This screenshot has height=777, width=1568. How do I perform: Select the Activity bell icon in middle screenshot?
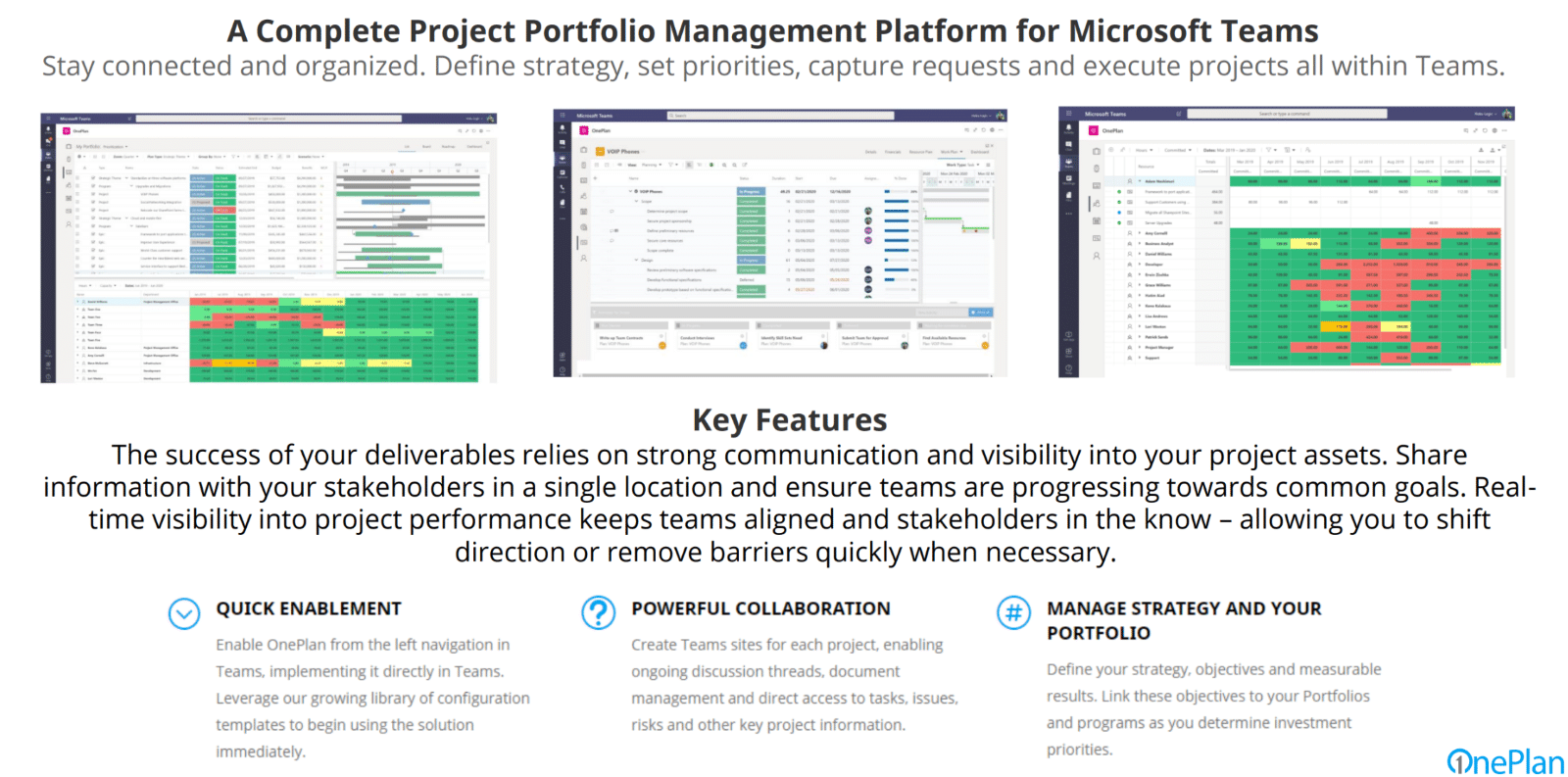[x=563, y=128]
